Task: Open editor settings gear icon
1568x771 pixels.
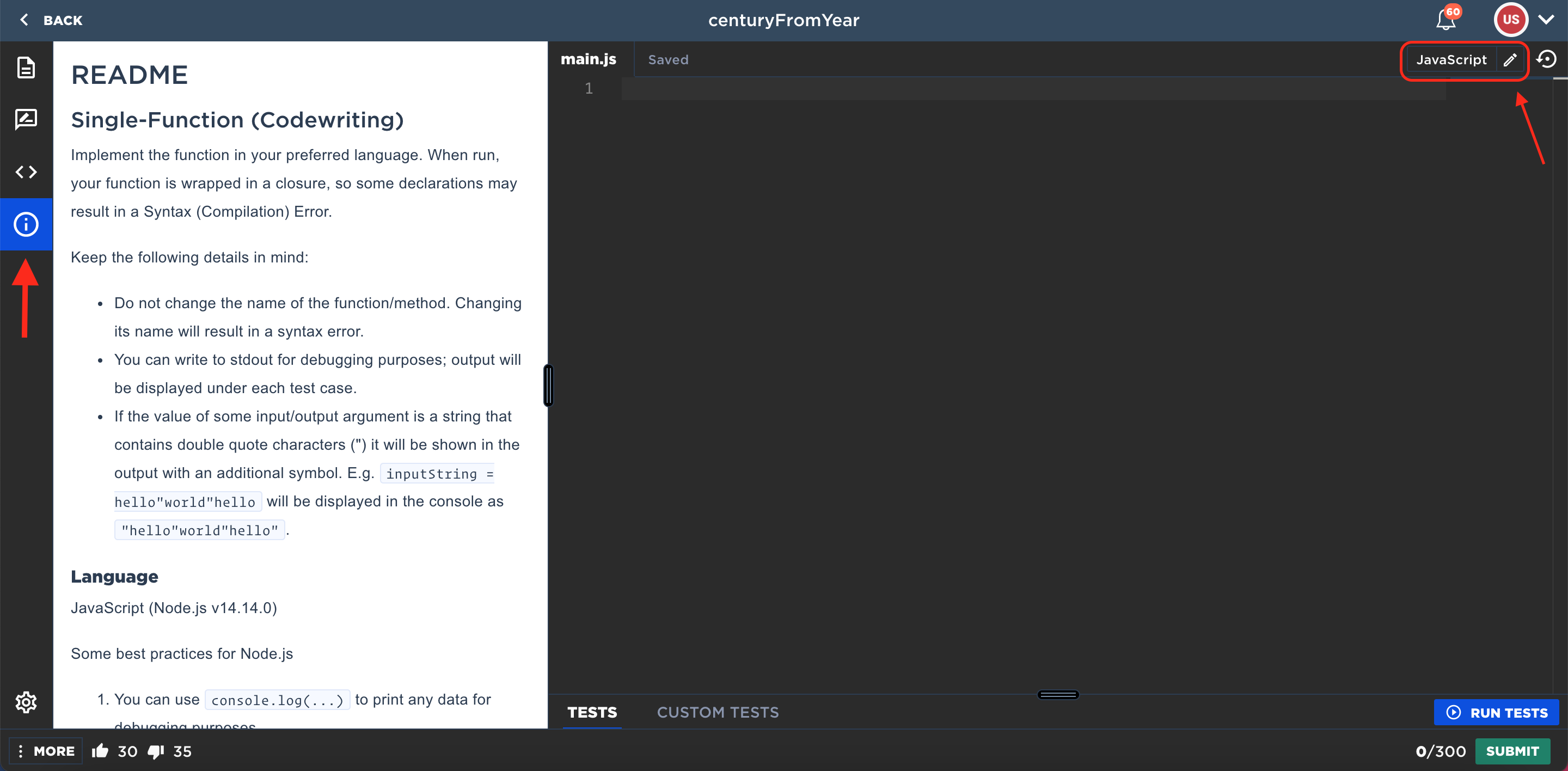Action: (26, 702)
